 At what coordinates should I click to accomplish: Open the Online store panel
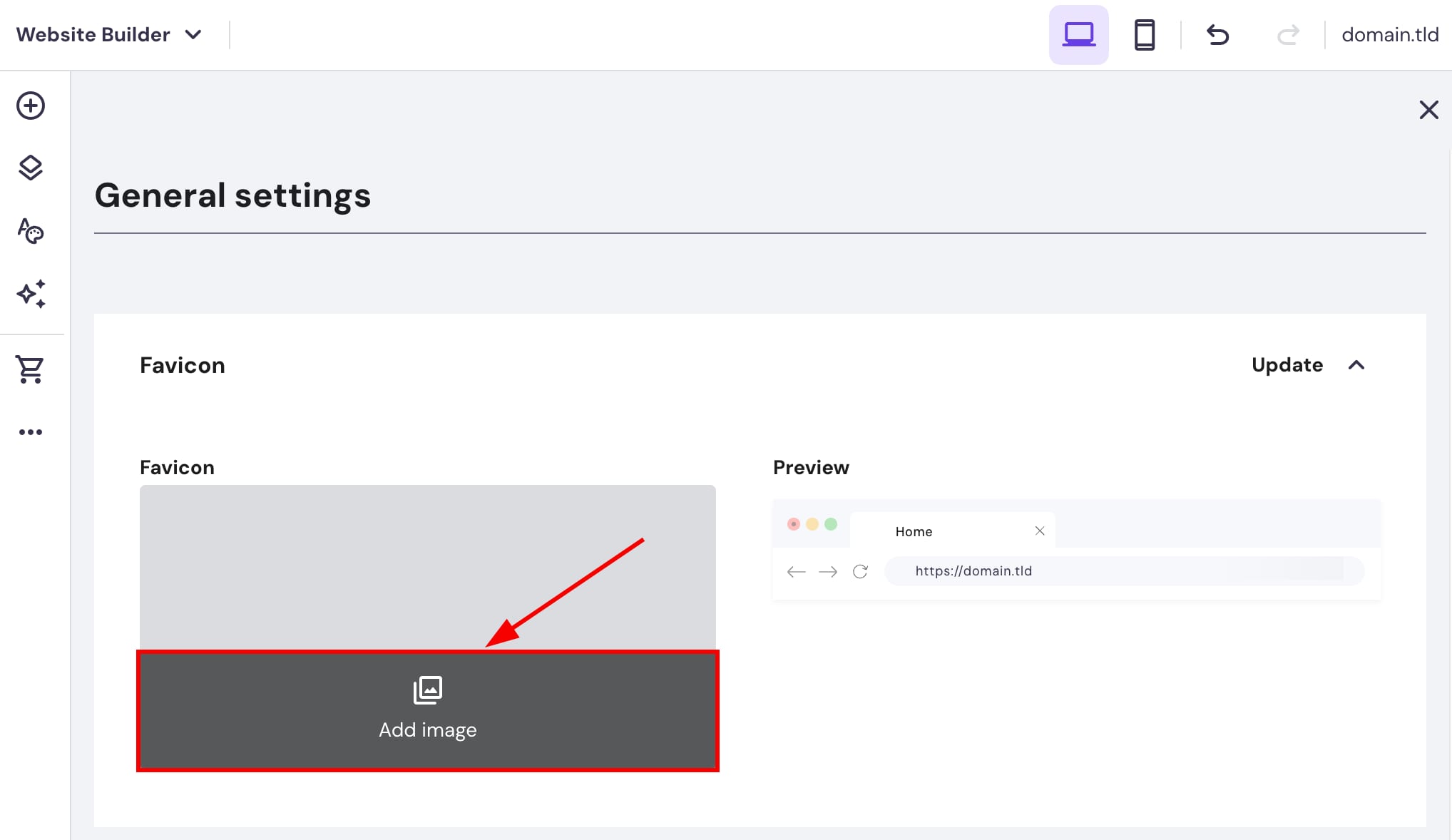coord(30,369)
